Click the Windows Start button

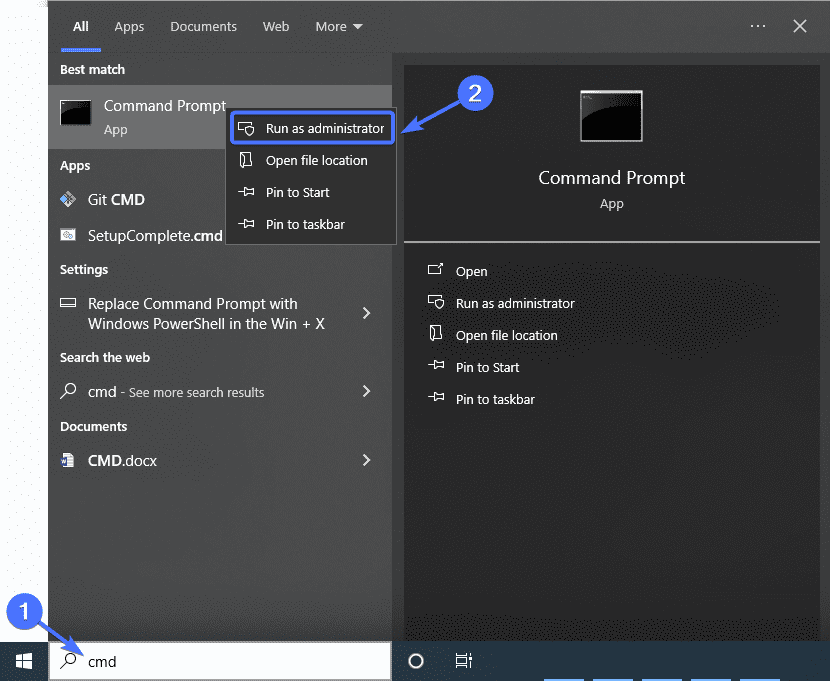[24, 661]
